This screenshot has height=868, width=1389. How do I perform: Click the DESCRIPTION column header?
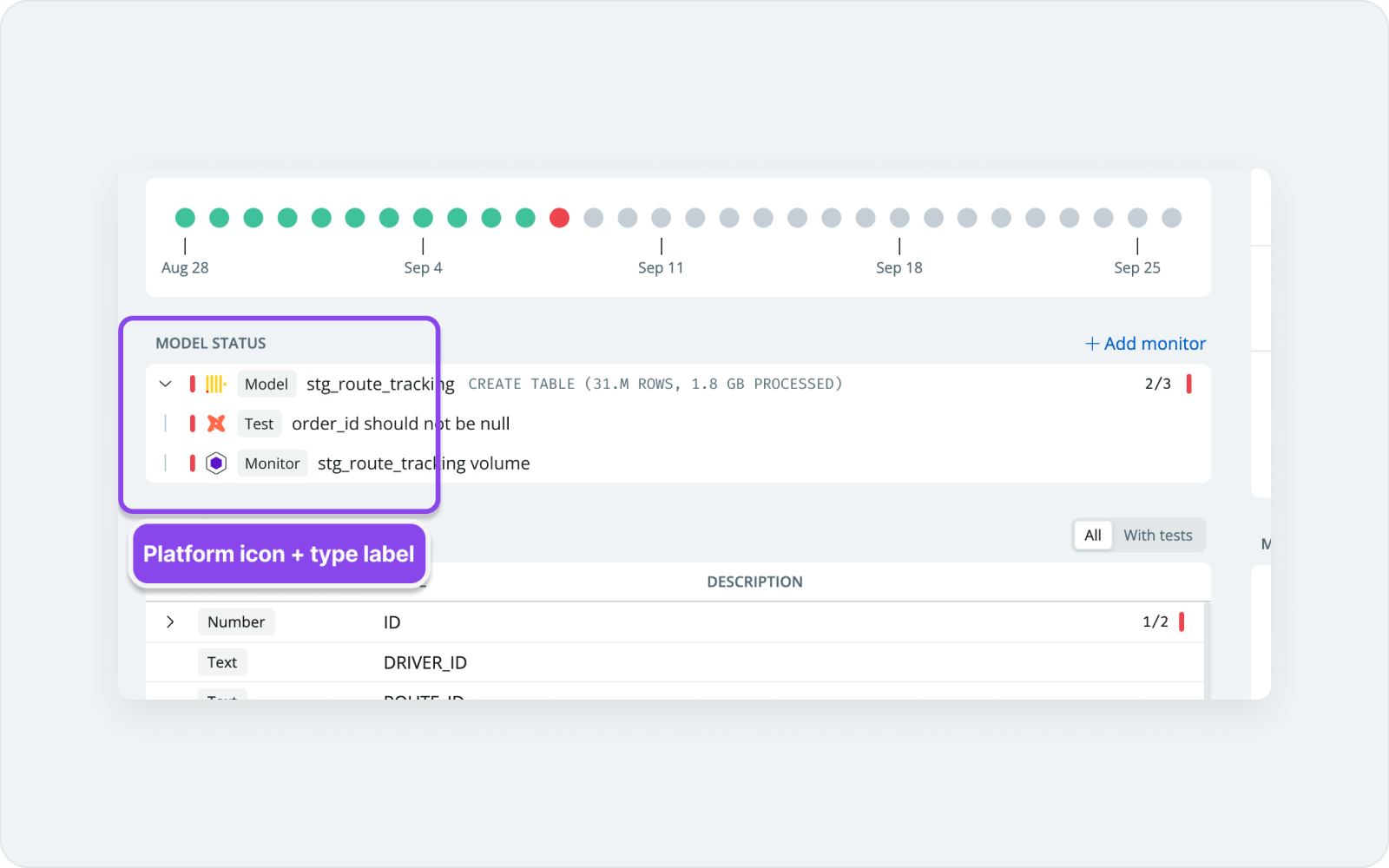click(754, 582)
